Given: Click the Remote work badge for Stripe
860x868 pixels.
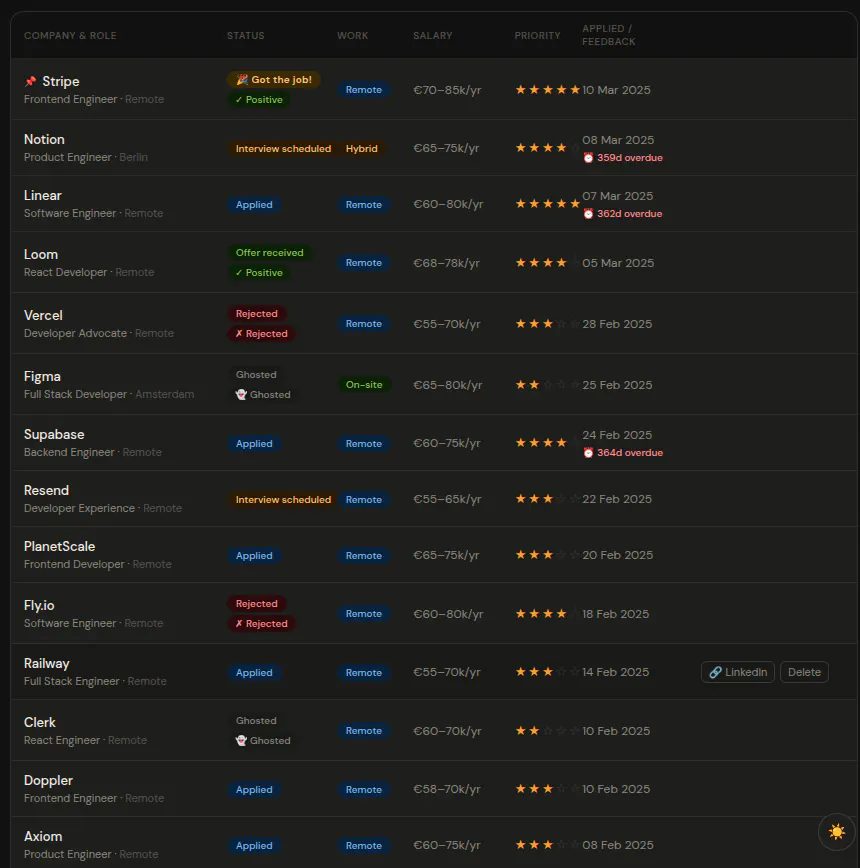Looking at the screenshot, I should [364, 90].
